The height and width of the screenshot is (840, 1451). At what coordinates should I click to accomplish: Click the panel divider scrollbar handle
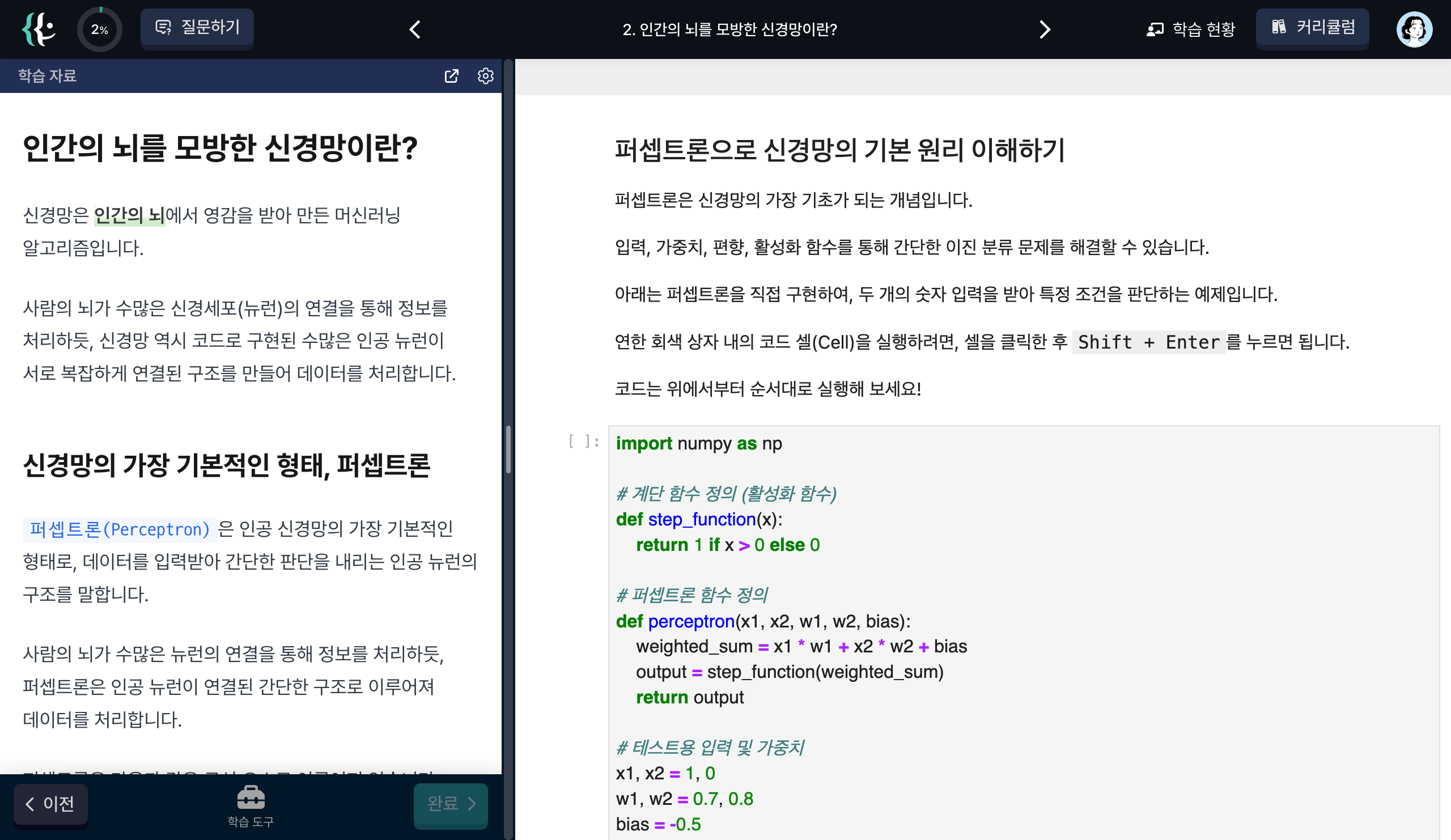tap(508, 449)
